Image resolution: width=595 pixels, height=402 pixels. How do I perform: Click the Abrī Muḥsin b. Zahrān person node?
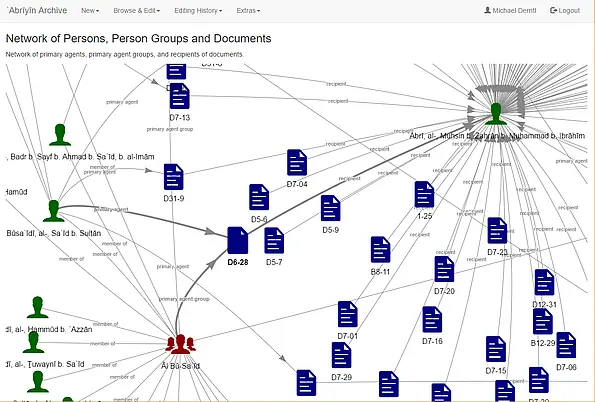coord(496,114)
